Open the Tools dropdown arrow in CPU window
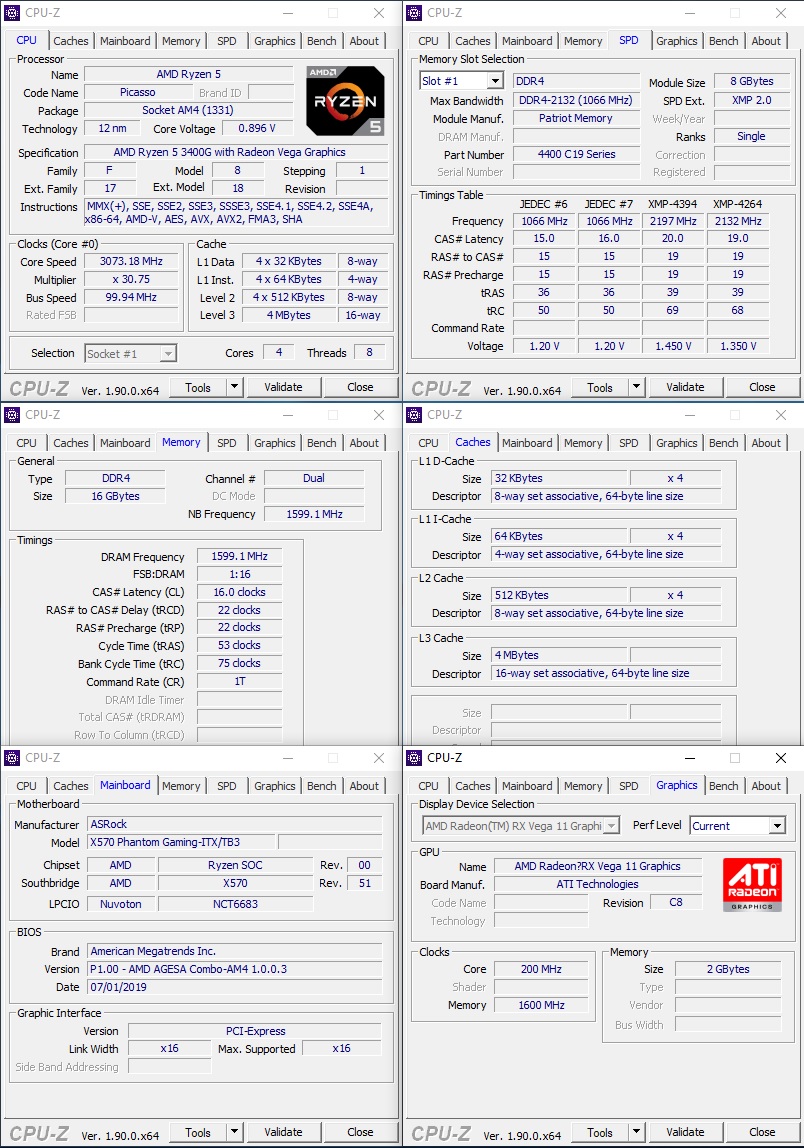The height and width of the screenshot is (1148, 804). point(234,387)
